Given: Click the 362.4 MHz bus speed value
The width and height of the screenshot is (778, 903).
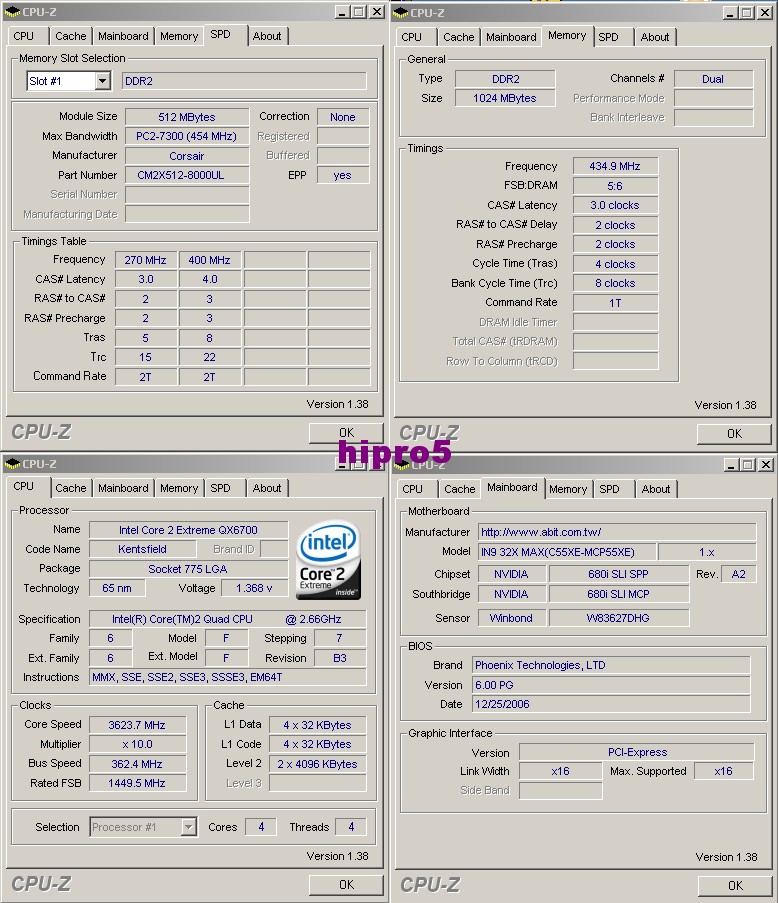Looking at the screenshot, I should [x=138, y=764].
